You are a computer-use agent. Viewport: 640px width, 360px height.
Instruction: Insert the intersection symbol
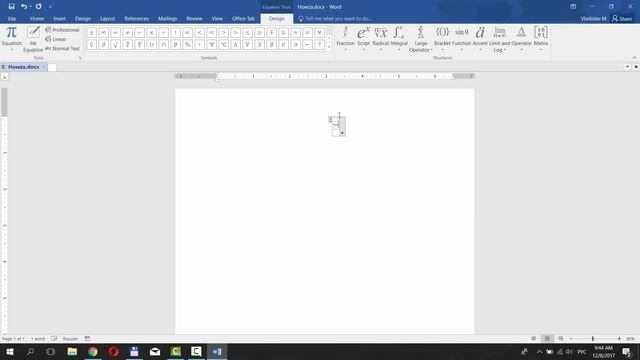(x=164, y=44)
